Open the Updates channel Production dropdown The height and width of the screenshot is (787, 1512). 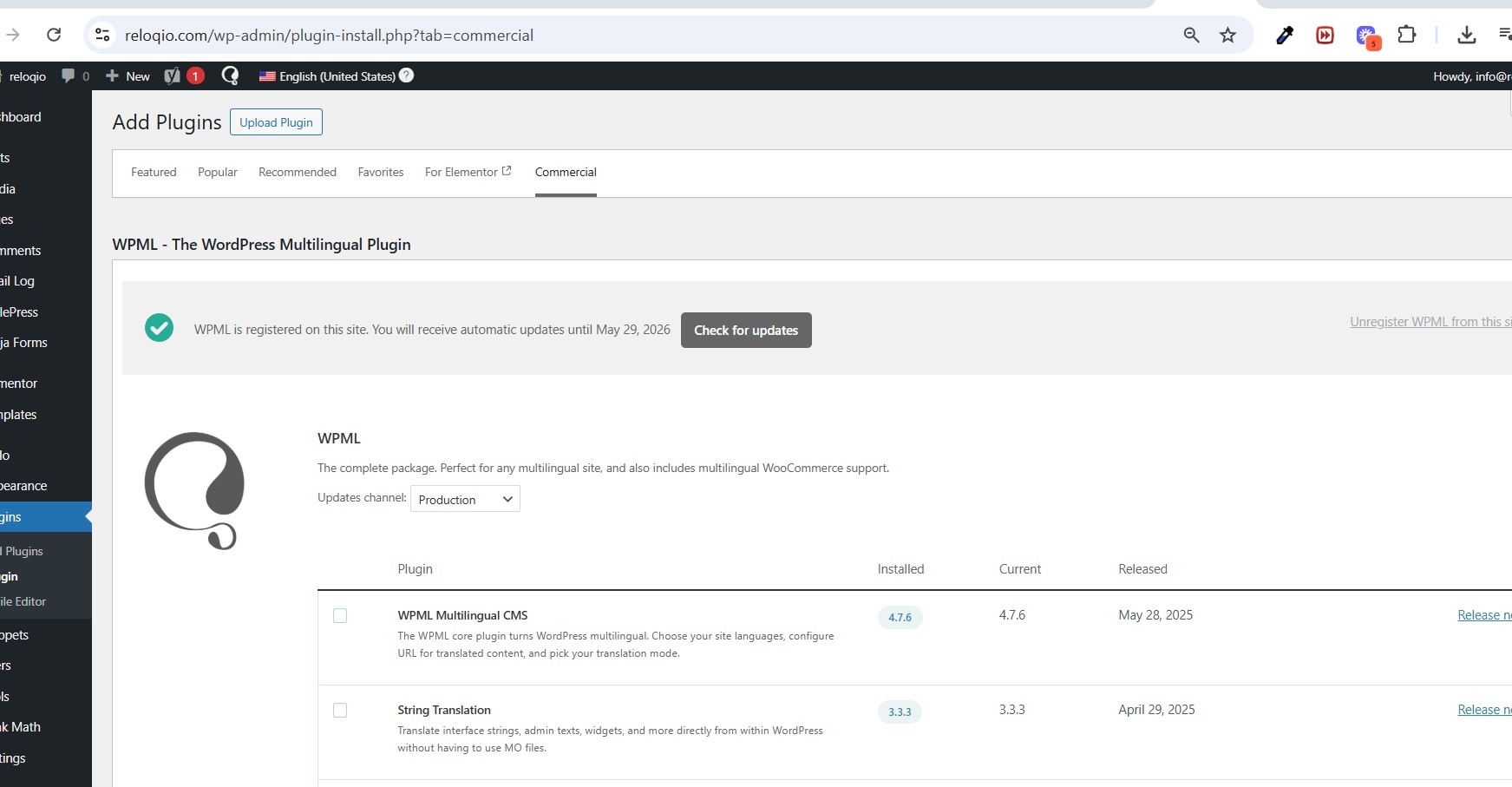coord(465,499)
